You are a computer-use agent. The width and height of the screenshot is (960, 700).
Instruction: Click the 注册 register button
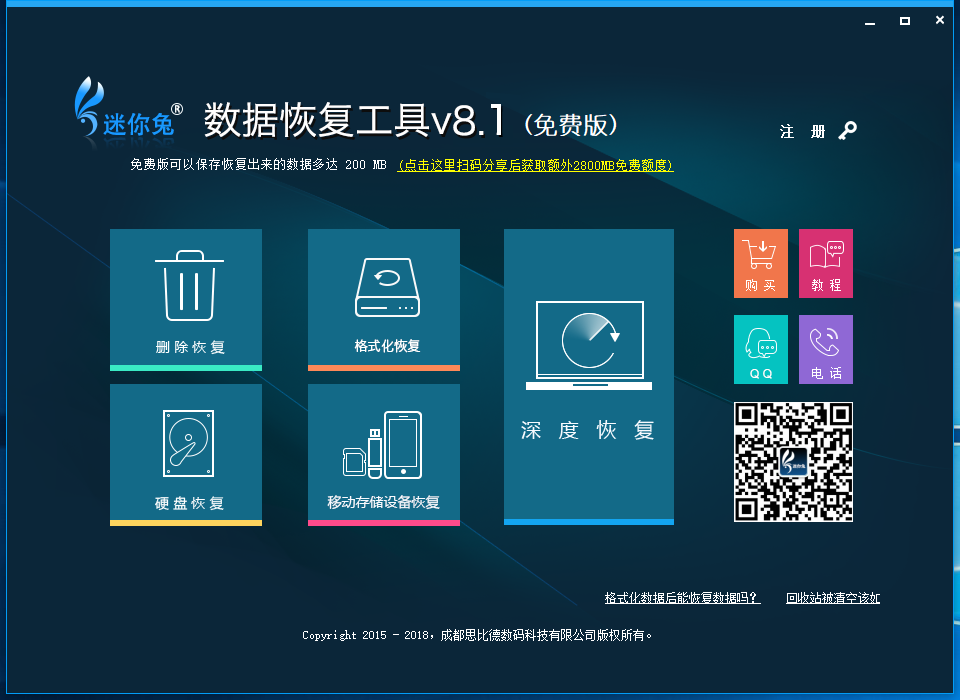tap(803, 131)
